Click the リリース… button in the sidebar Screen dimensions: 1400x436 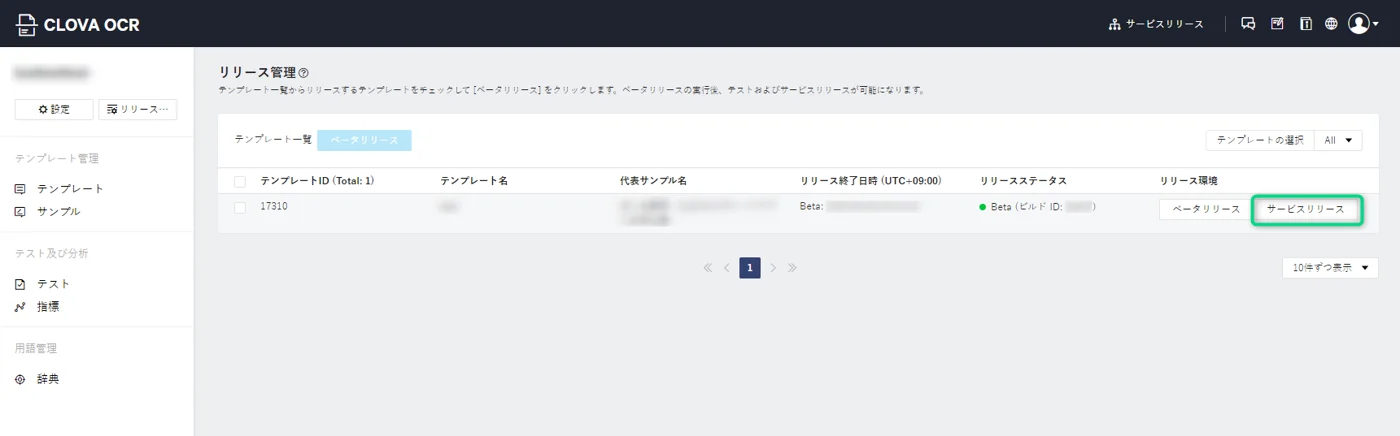click(138, 110)
